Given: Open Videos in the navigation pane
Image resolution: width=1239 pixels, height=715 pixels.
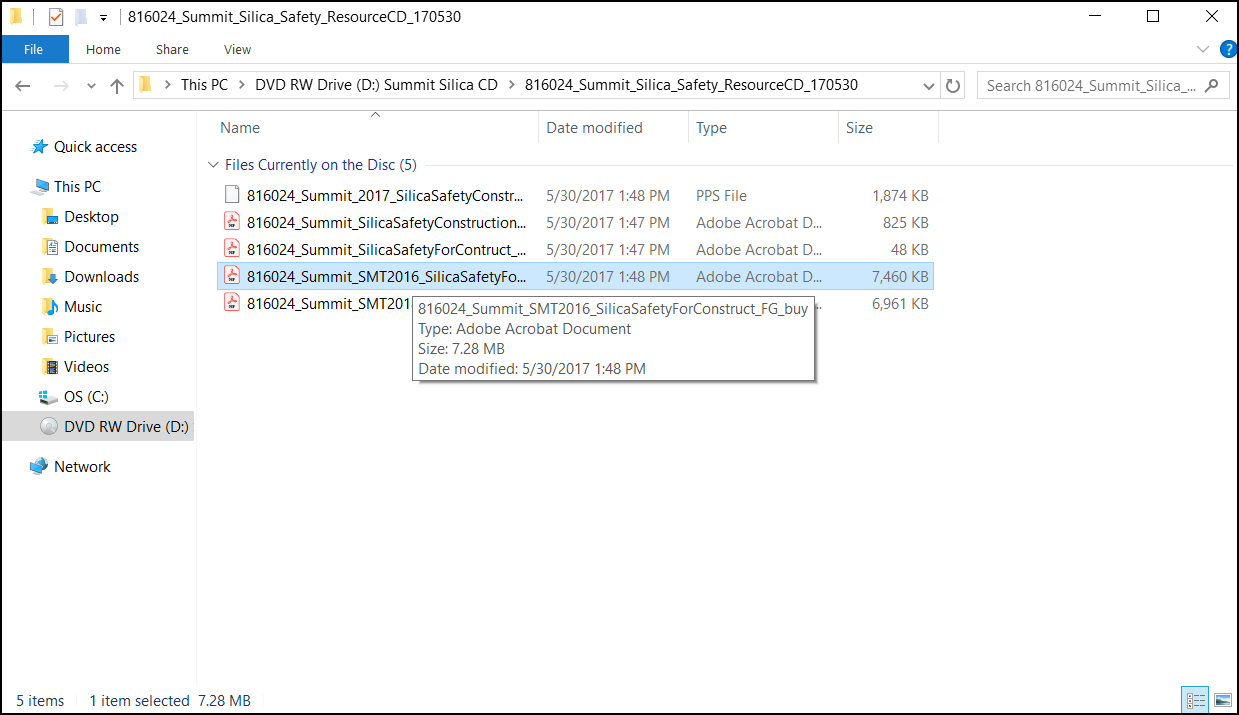Looking at the screenshot, I should [x=86, y=367].
